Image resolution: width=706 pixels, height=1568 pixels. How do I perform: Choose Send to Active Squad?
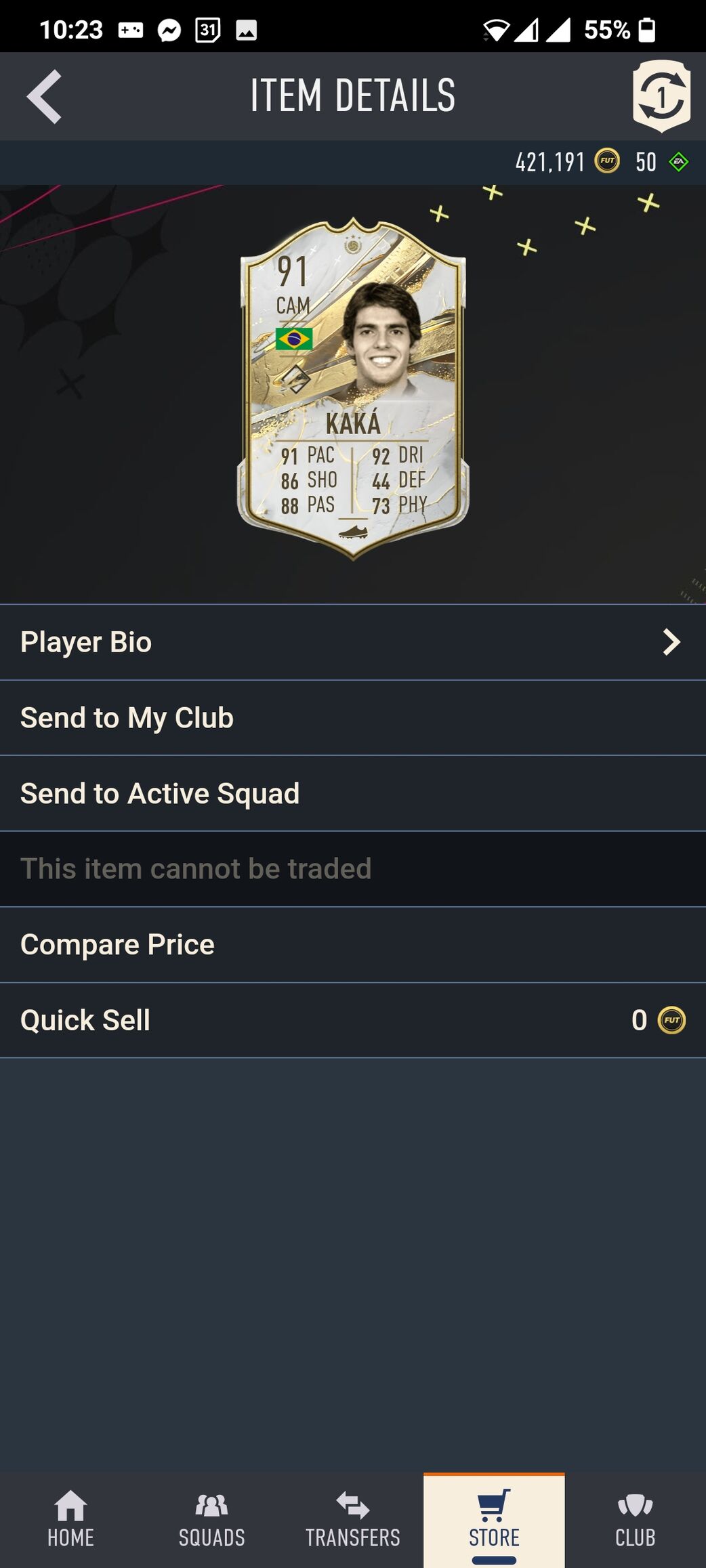click(x=160, y=794)
